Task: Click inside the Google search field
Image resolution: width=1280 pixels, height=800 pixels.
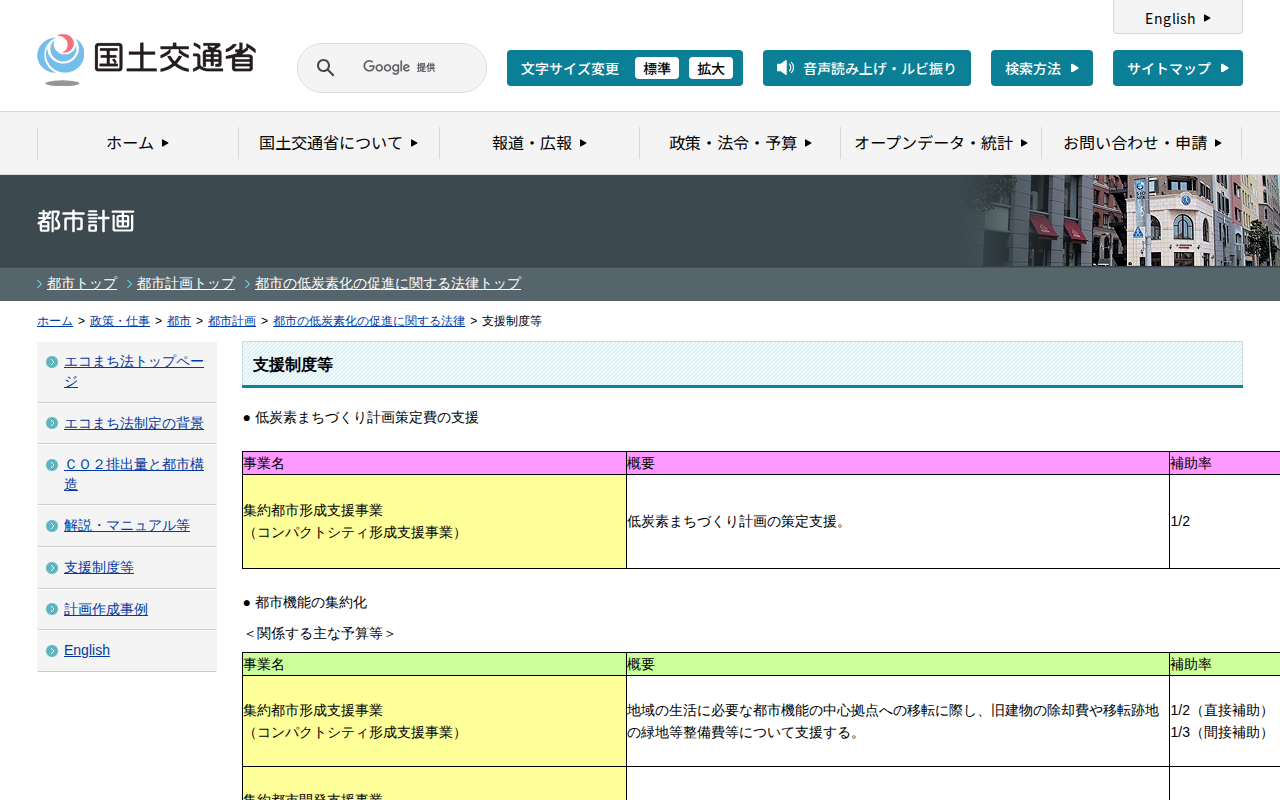Action: (x=410, y=68)
